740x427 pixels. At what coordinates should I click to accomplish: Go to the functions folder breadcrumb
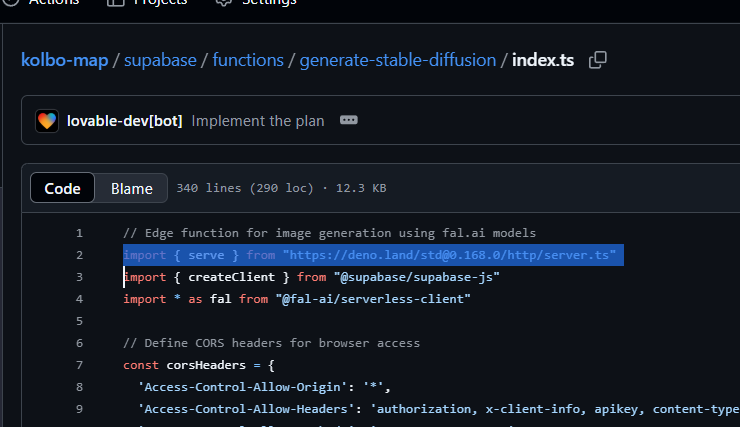point(248,60)
